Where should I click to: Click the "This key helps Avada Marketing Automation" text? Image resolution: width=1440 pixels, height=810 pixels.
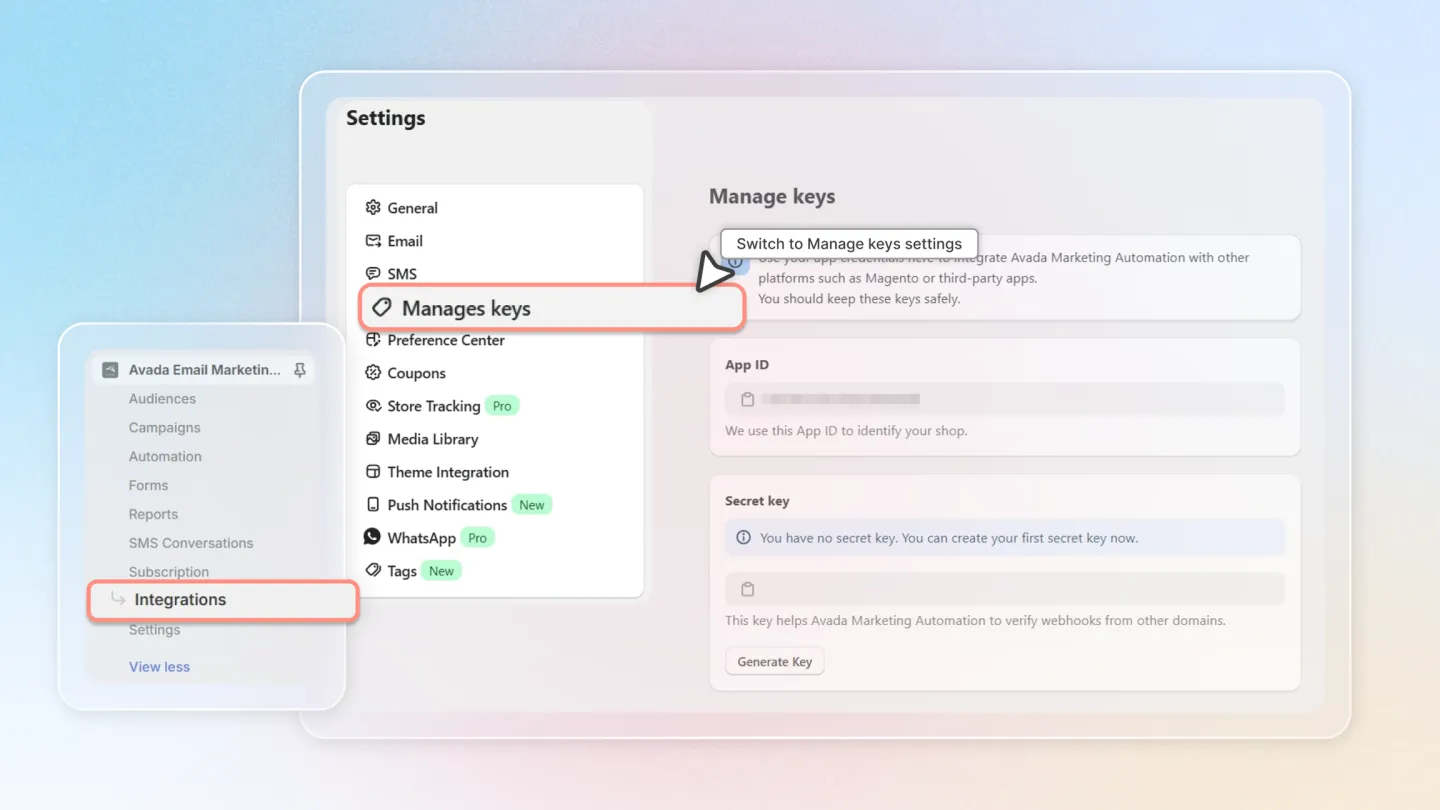tap(975, 621)
